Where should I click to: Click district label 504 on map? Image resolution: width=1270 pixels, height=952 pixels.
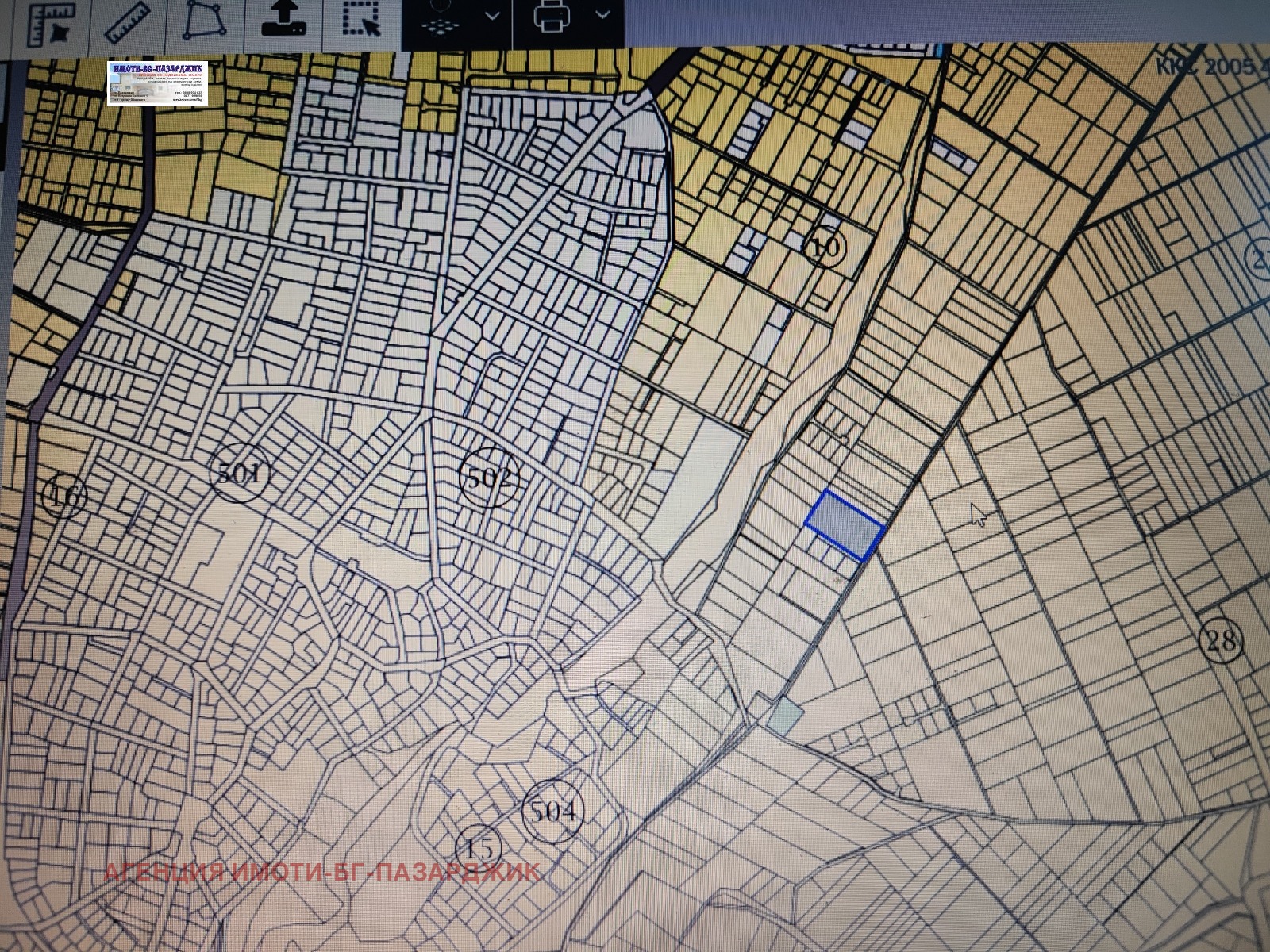pyautogui.click(x=553, y=812)
